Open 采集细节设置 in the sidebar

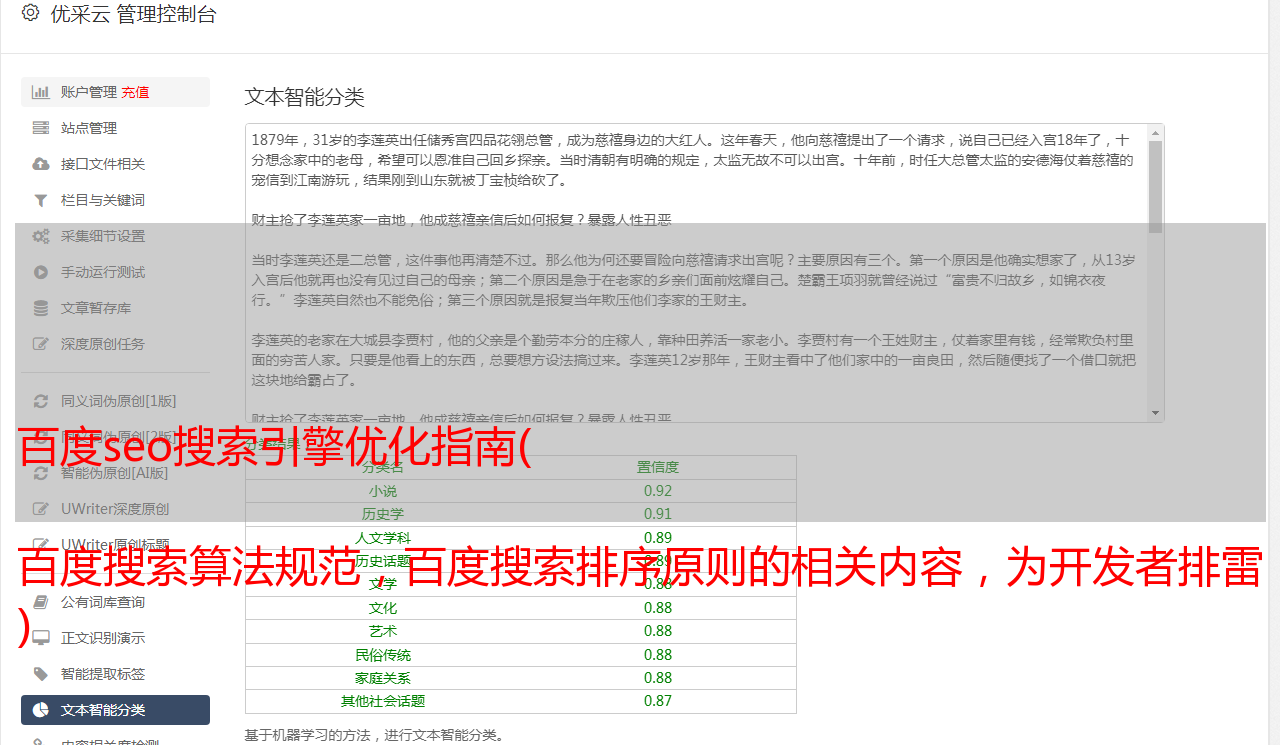[x=102, y=236]
